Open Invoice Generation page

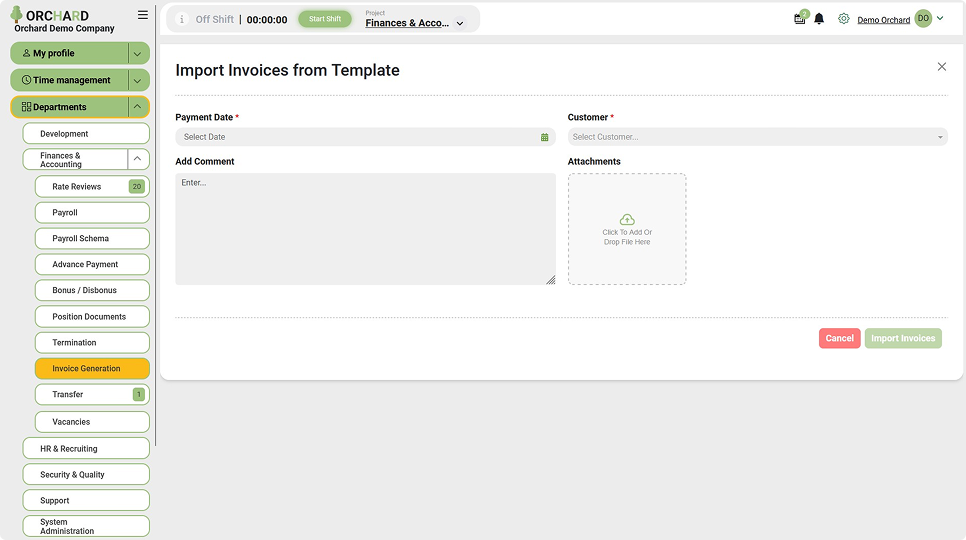coord(92,368)
